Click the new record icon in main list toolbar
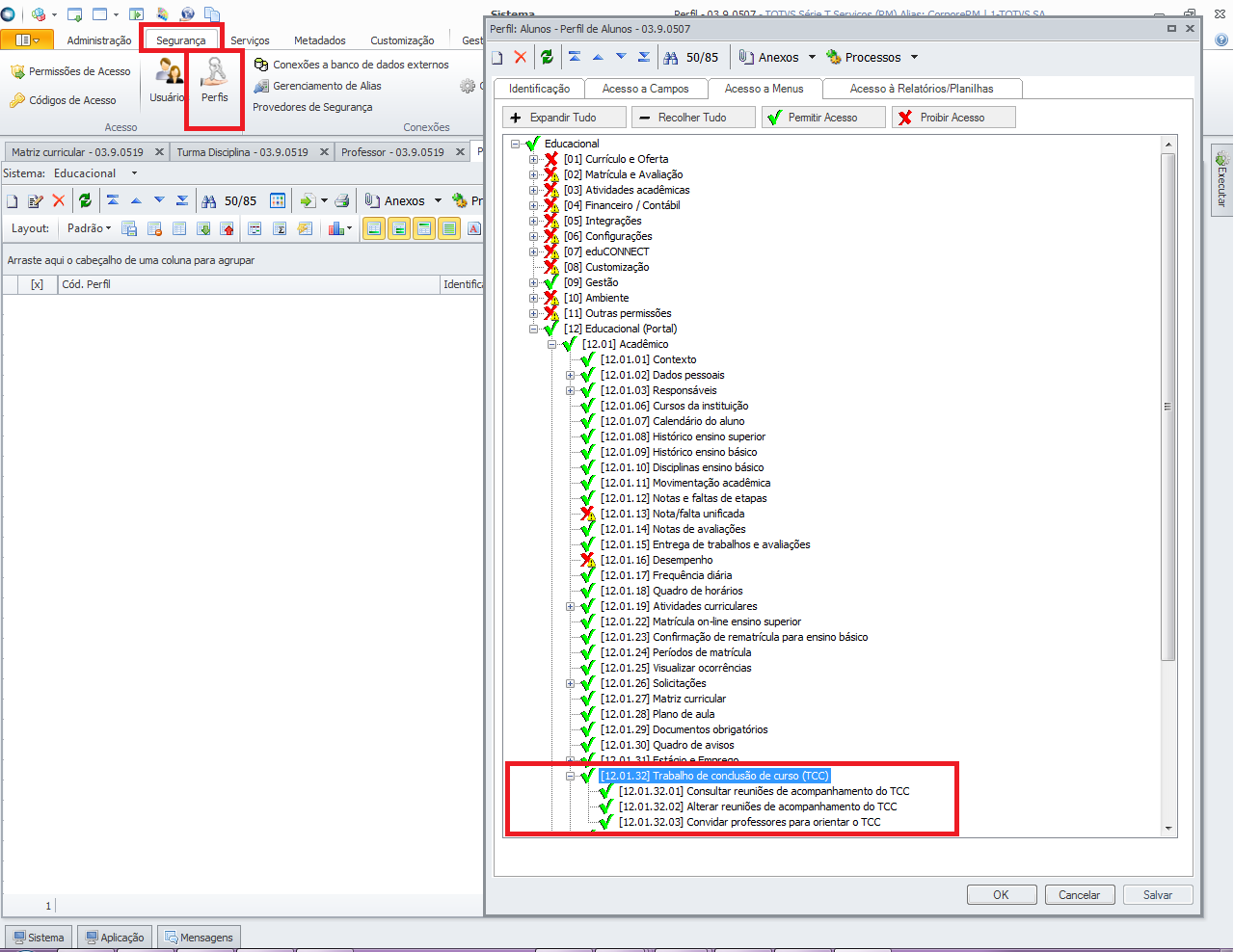The image size is (1234, 952). point(13,201)
